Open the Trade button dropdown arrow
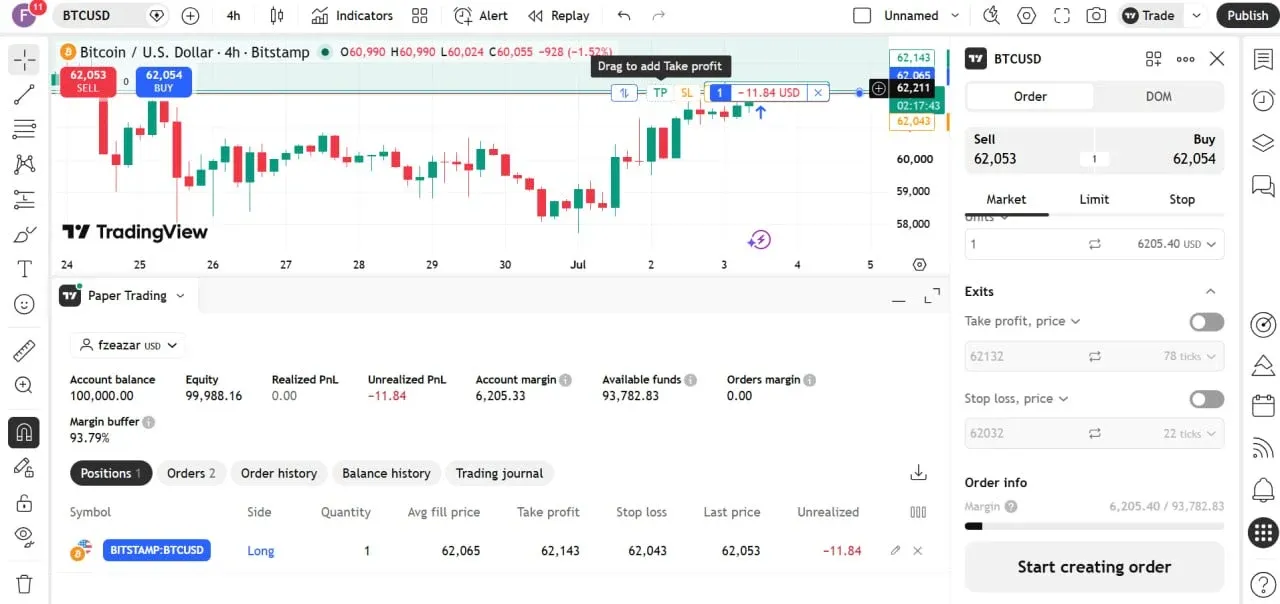 click(x=1196, y=16)
